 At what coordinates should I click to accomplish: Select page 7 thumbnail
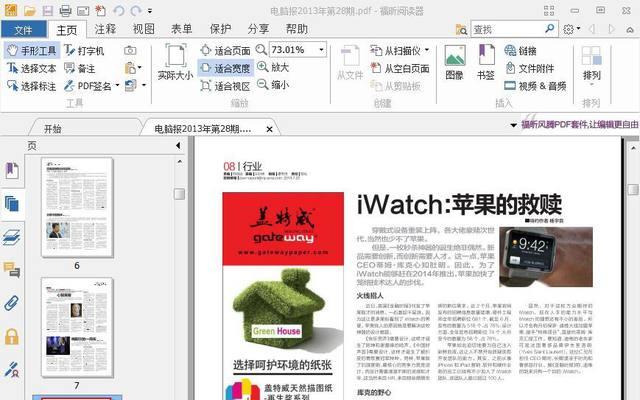tap(77, 327)
